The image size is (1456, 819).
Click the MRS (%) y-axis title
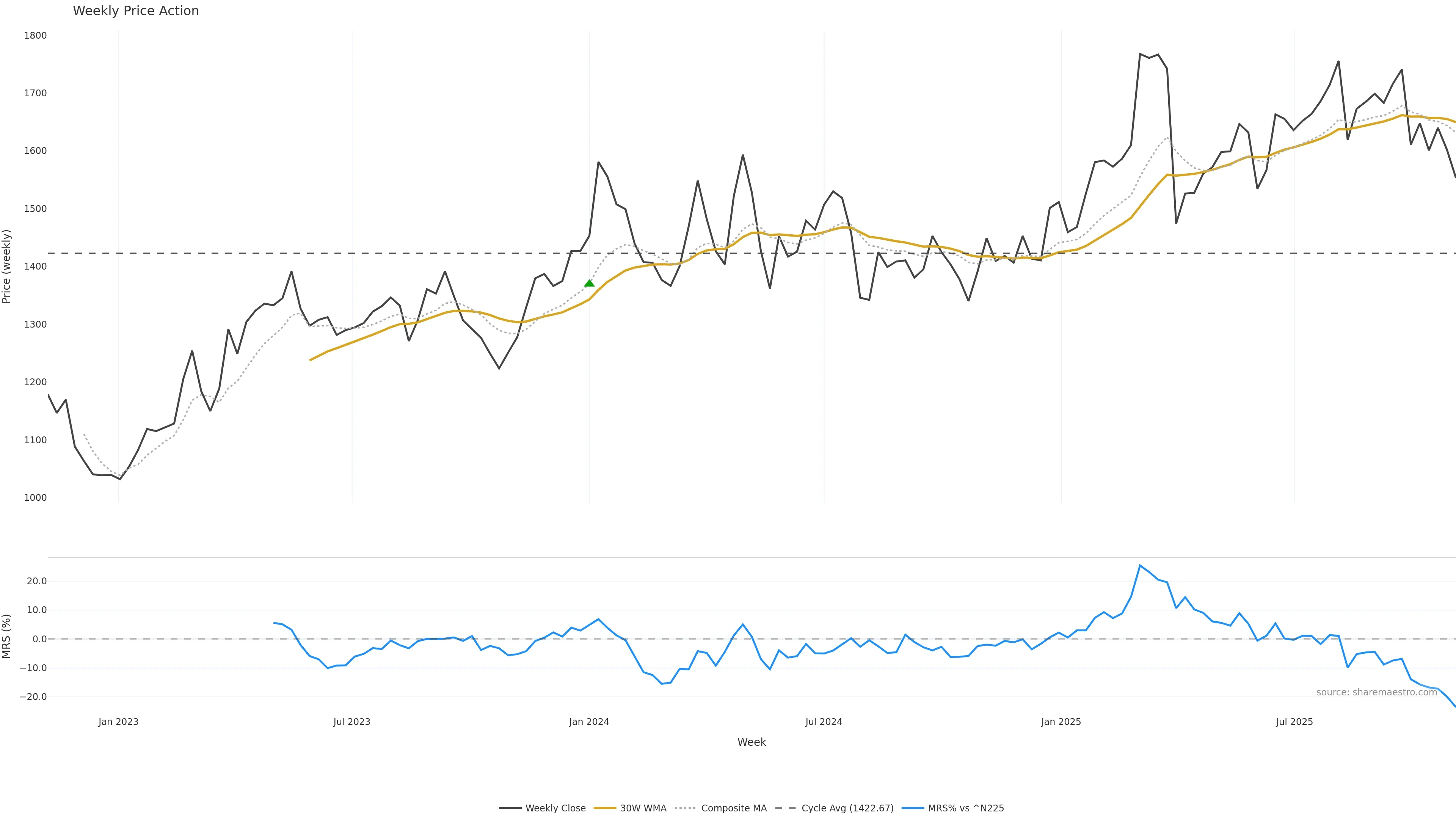coord(7,636)
